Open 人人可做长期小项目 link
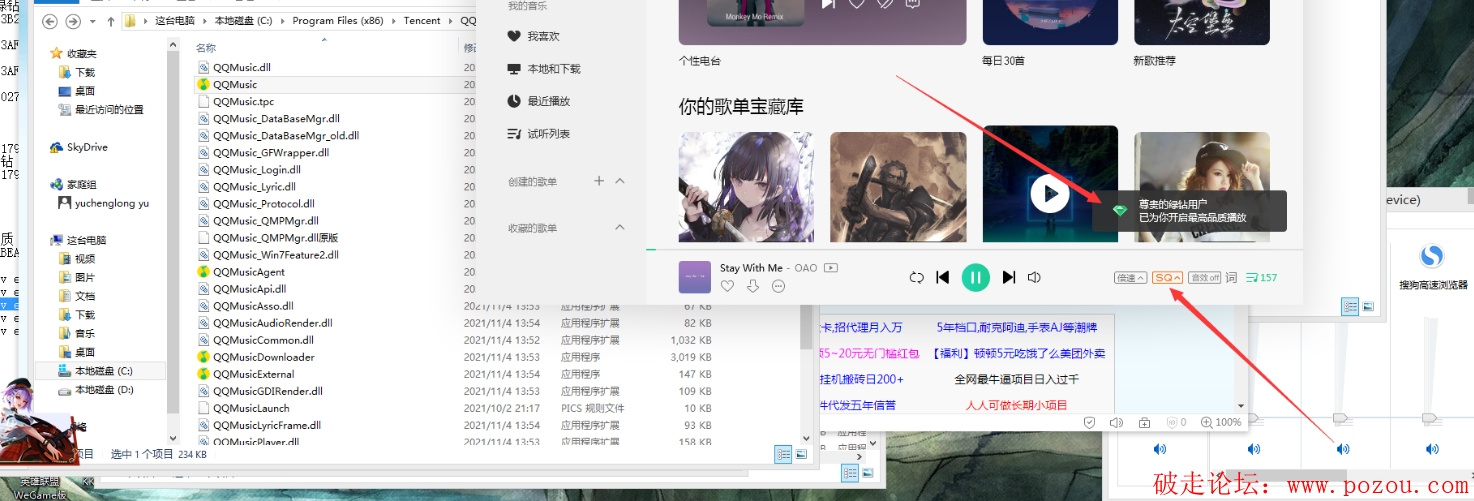The width and height of the screenshot is (1474, 501). (1016, 406)
